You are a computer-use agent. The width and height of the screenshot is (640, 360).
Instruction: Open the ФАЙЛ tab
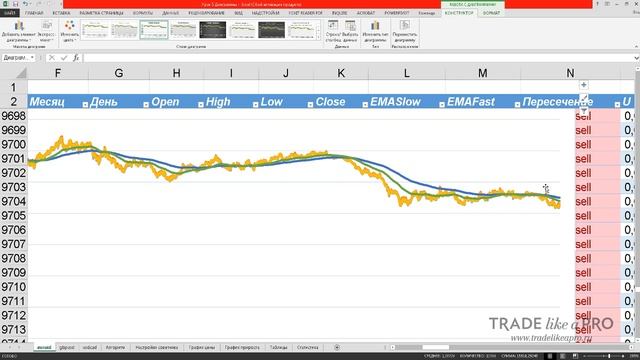pos(9,13)
